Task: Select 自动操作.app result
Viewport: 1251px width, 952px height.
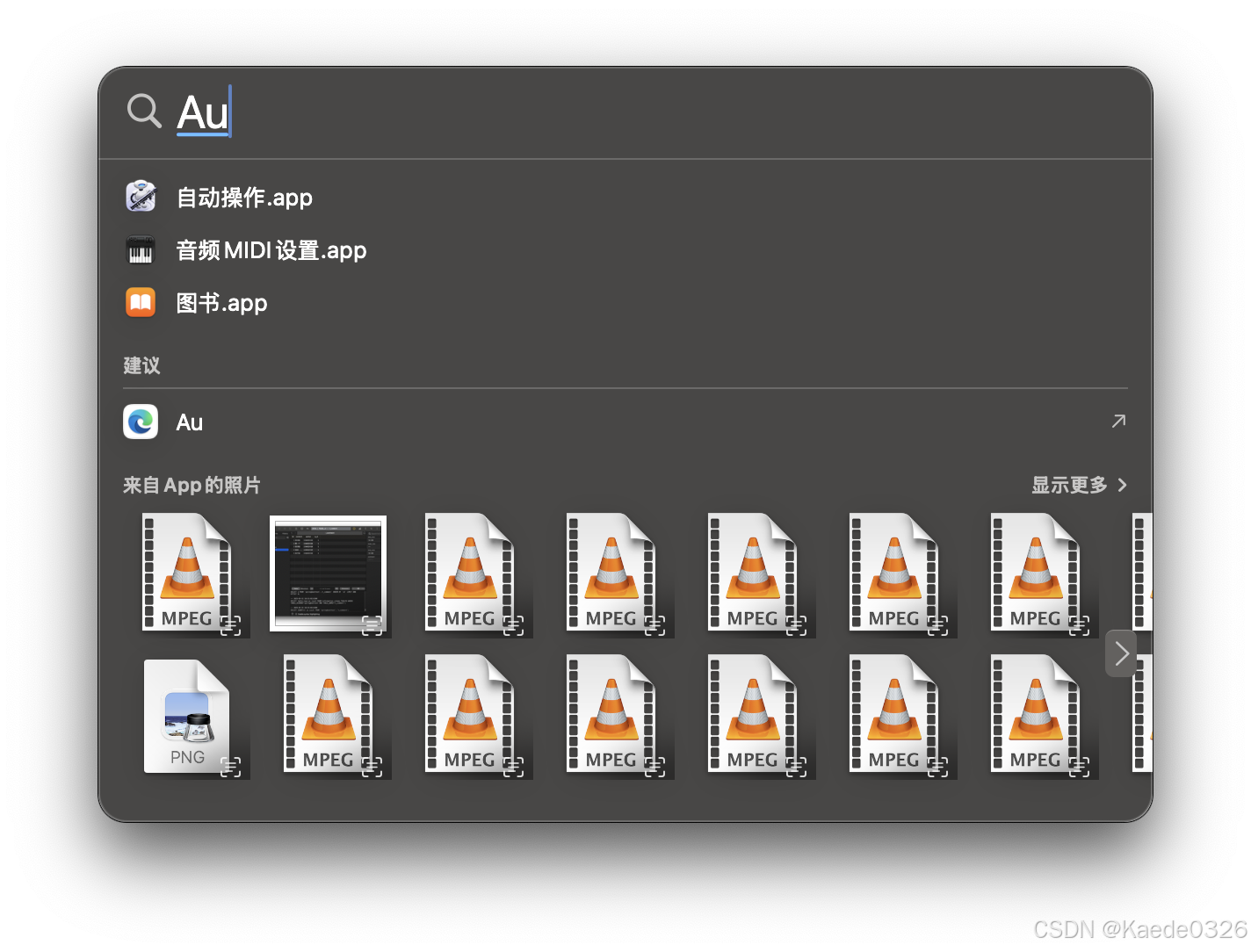Action: pyautogui.click(x=244, y=198)
